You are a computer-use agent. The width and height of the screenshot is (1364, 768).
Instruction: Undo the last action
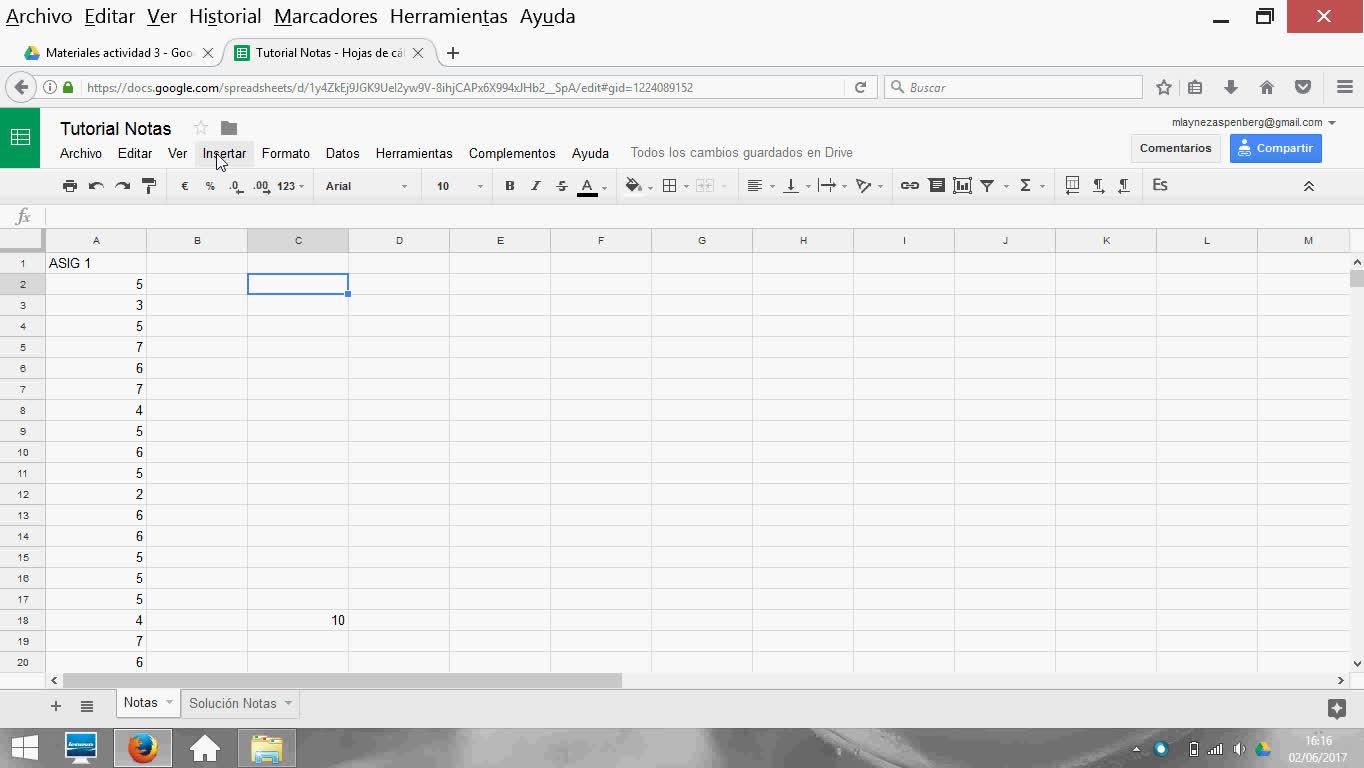(96, 186)
